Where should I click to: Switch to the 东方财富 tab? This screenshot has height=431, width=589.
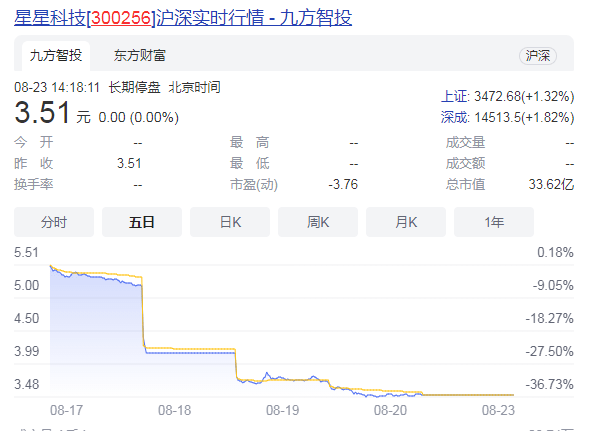coord(140,56)
